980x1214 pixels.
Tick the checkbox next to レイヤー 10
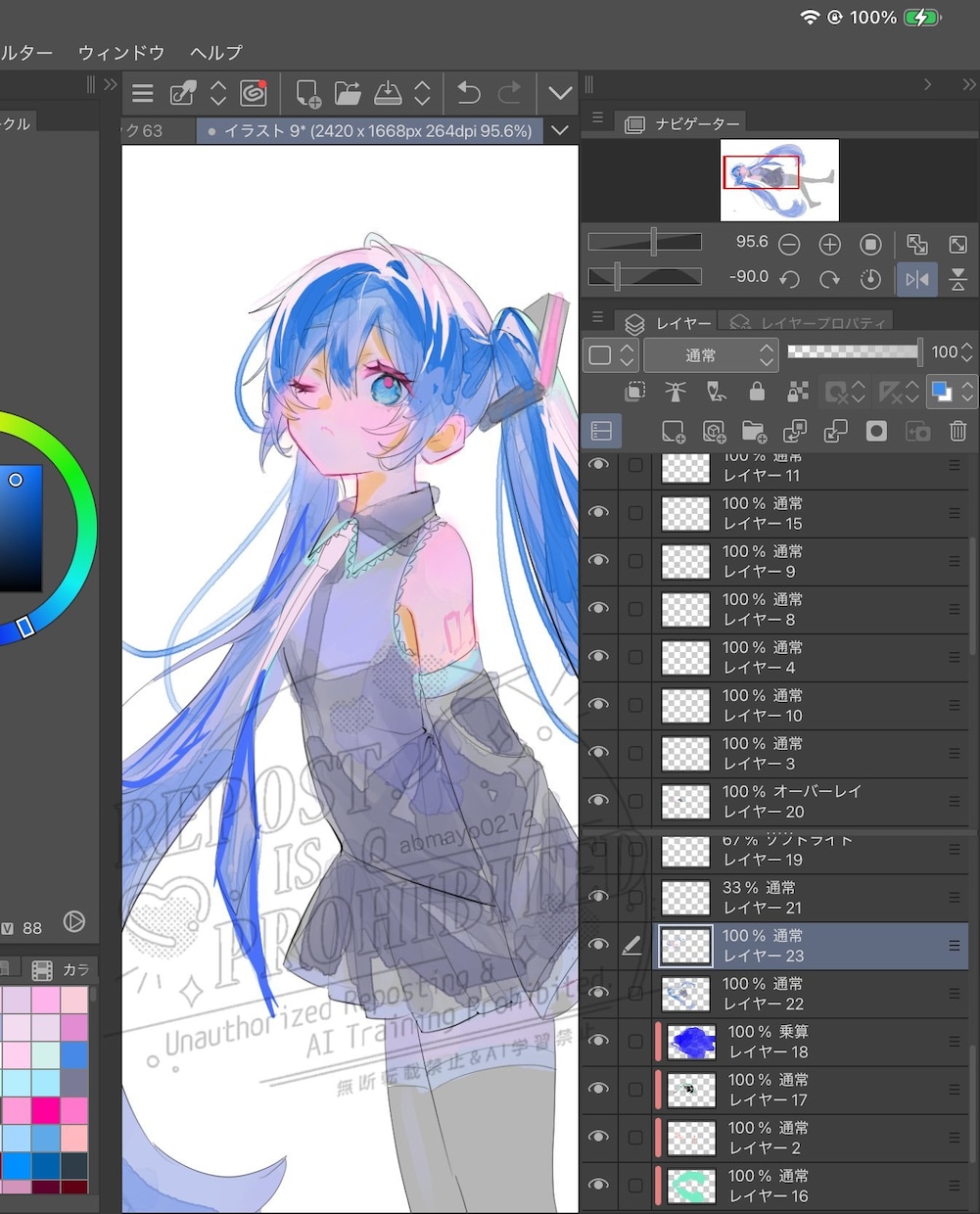pos(635,705)
